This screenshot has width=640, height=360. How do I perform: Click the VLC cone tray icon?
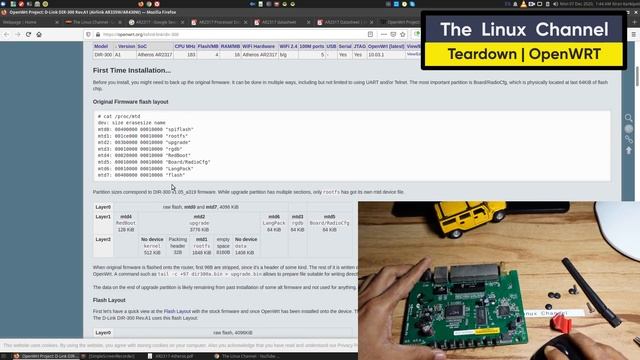[523, 4]
